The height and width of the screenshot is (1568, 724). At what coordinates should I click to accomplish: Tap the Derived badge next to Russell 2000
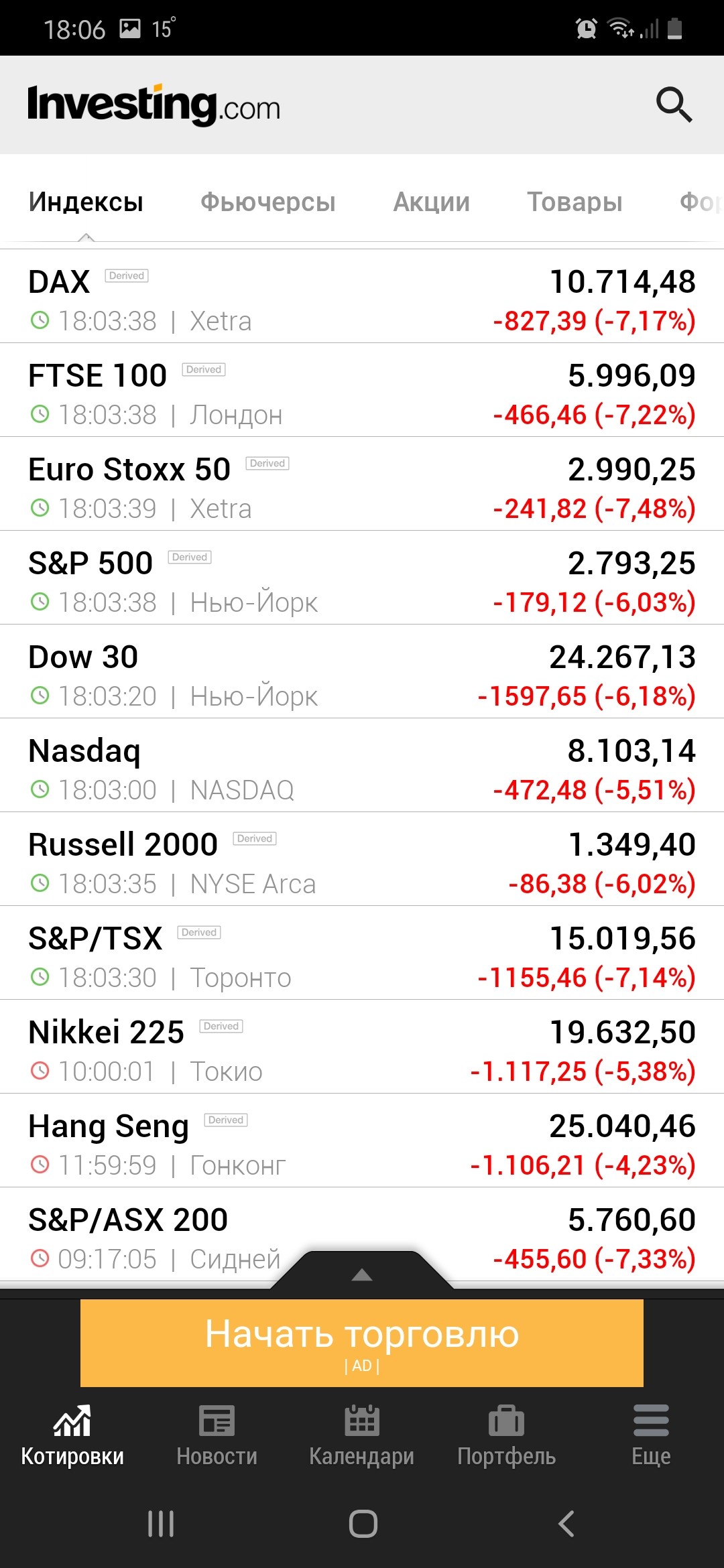tap(255, 839)
